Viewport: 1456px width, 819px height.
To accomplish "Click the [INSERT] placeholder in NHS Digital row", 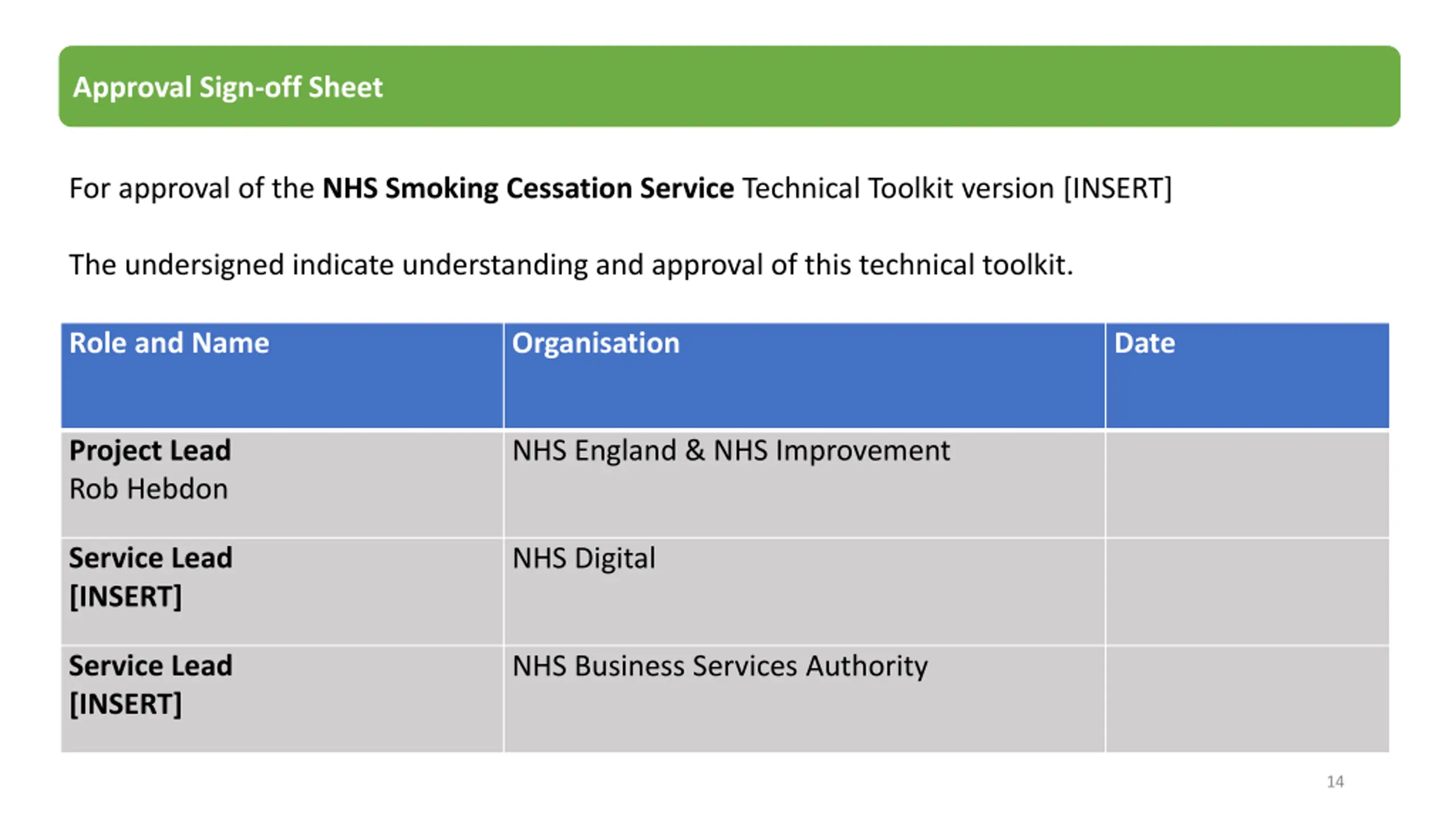I will coord(125,597).
